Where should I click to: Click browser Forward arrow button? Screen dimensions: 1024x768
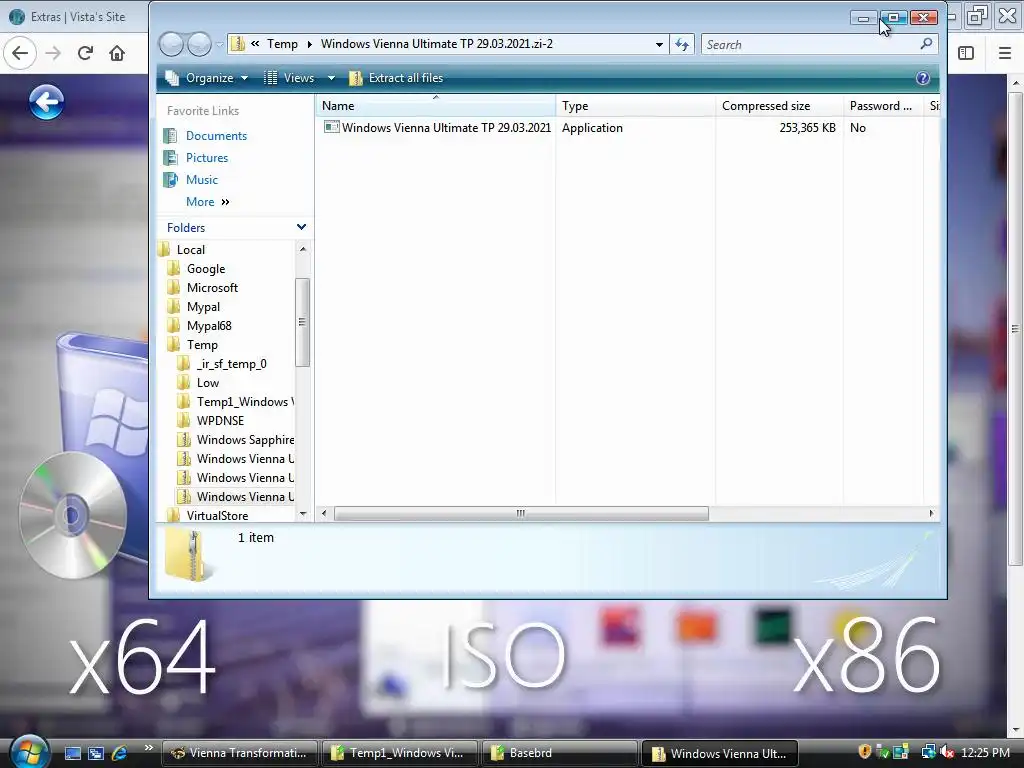[53, 53]
